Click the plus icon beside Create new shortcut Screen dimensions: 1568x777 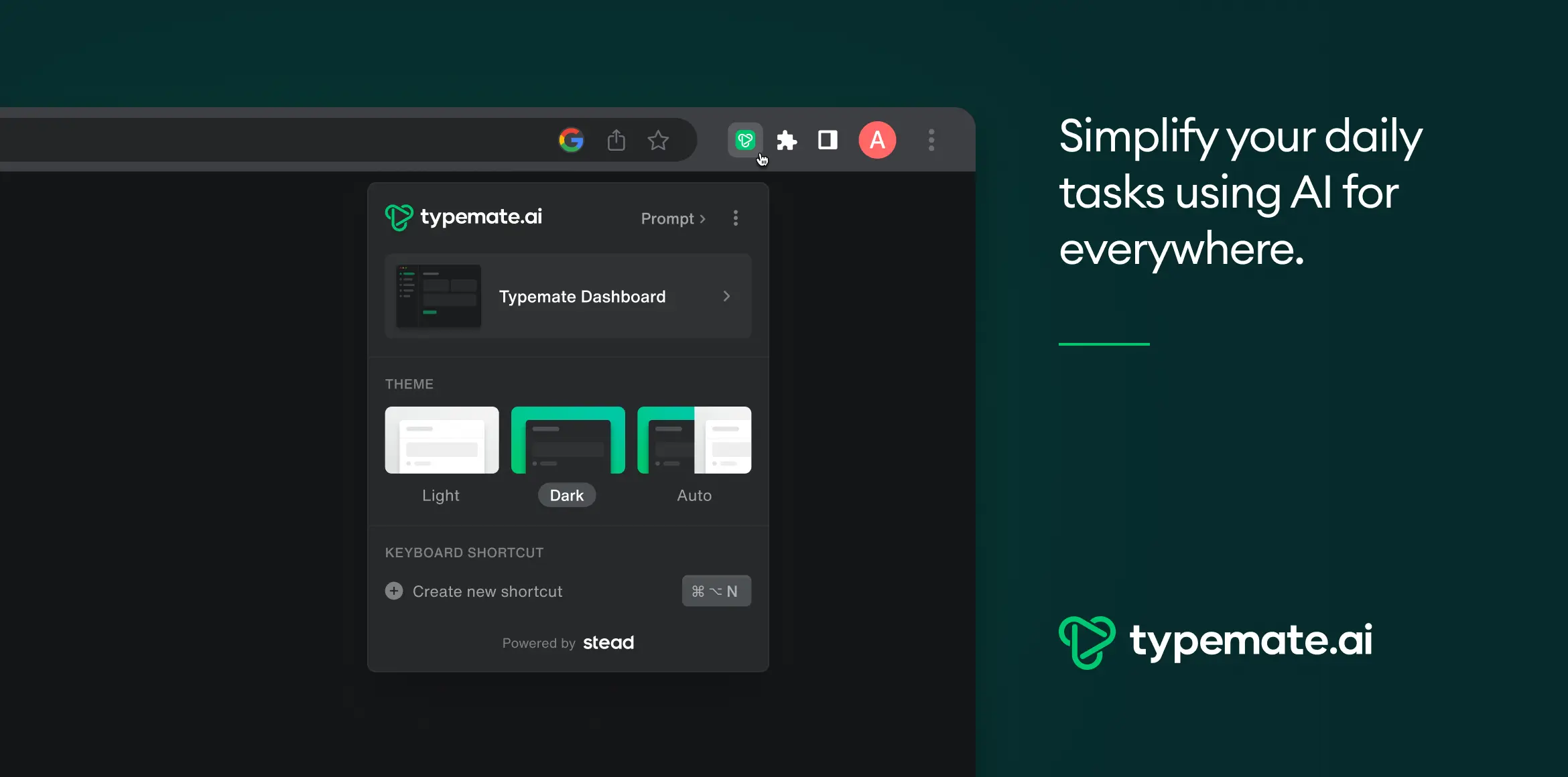(394, 591)
